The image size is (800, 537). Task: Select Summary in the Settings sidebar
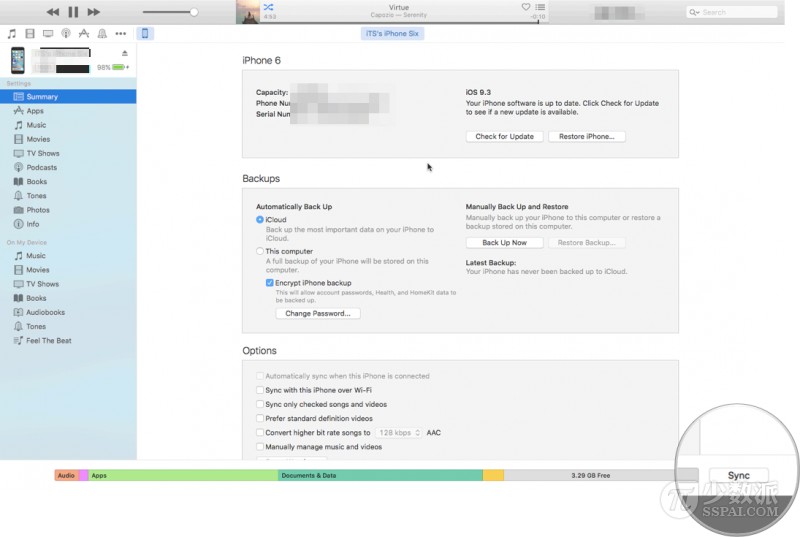coord(68,96)
